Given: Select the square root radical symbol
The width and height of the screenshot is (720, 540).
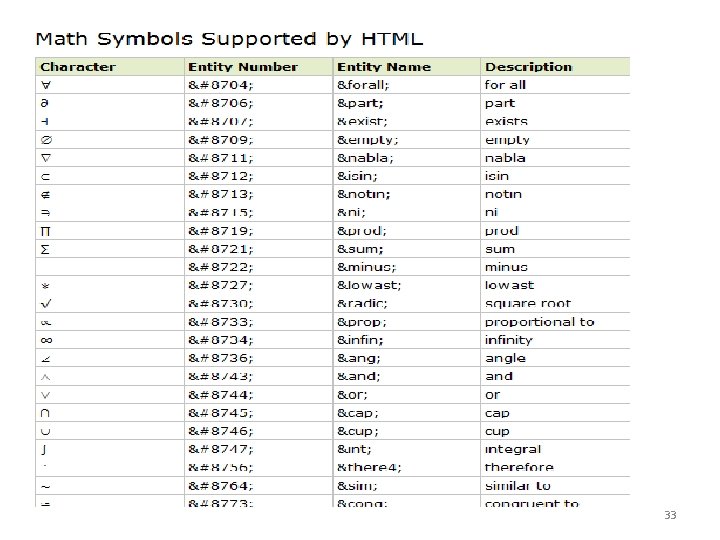Looking at the screenshot, I should [x=46, y=304].
